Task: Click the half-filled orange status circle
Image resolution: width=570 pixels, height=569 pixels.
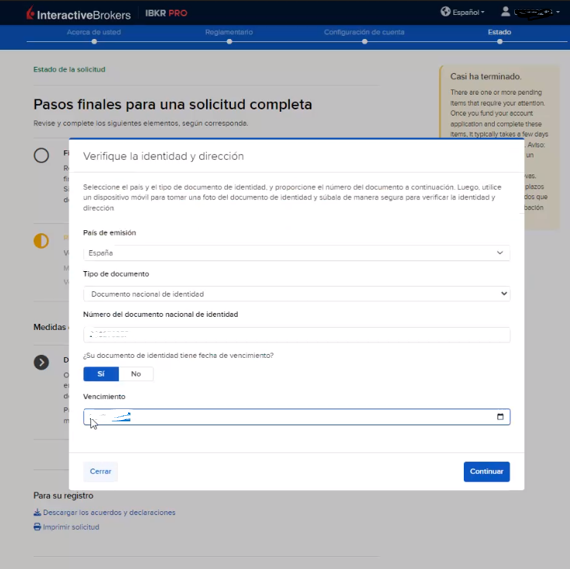Action: 41,241
